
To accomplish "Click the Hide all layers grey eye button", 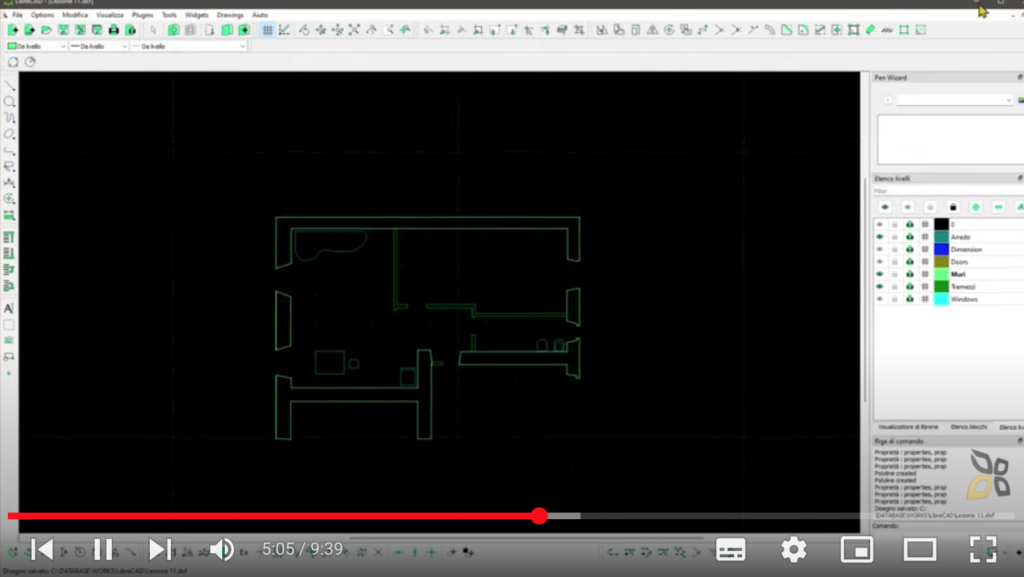I will click(x=908, y=207).
